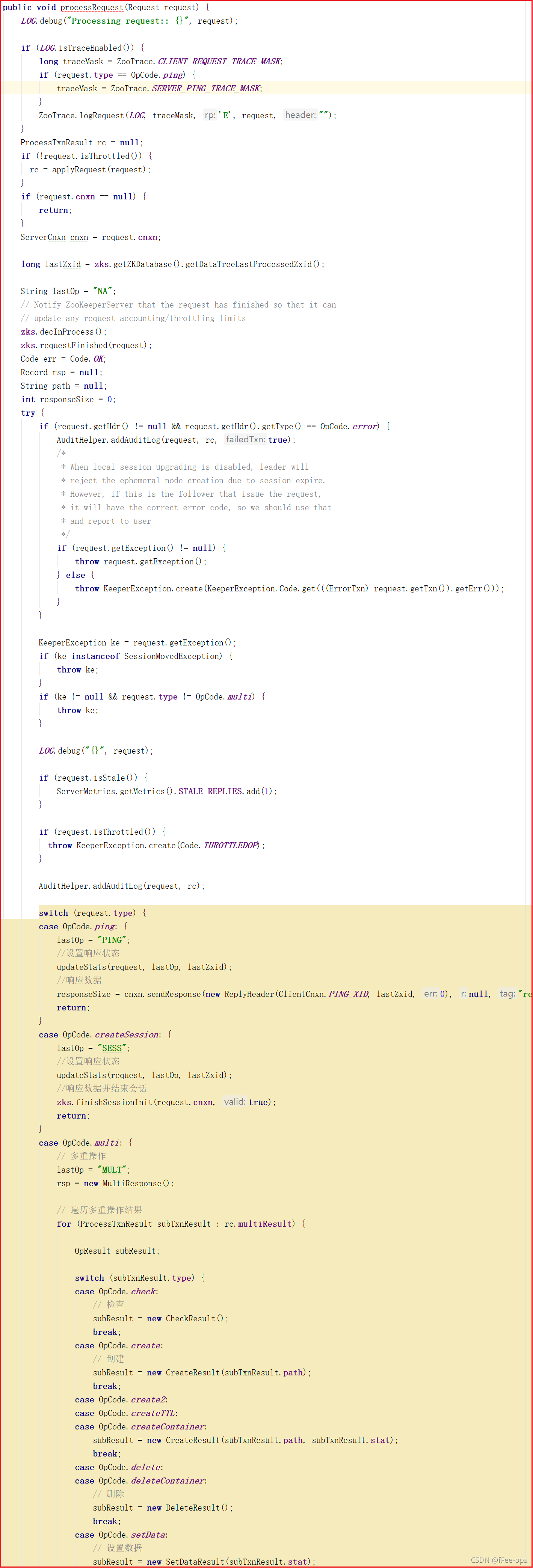Click comment line "* When local session upgrading is disabled"
The width and height of the screenshot is (533, 1568).
click(x=184, y=467)
